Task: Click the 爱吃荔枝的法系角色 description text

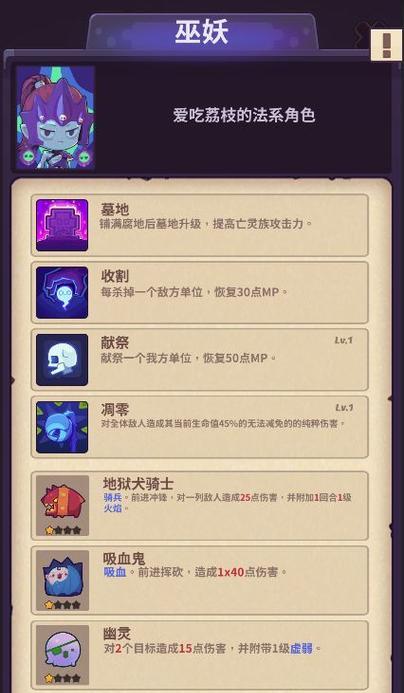Action: (x=244, y=116)
